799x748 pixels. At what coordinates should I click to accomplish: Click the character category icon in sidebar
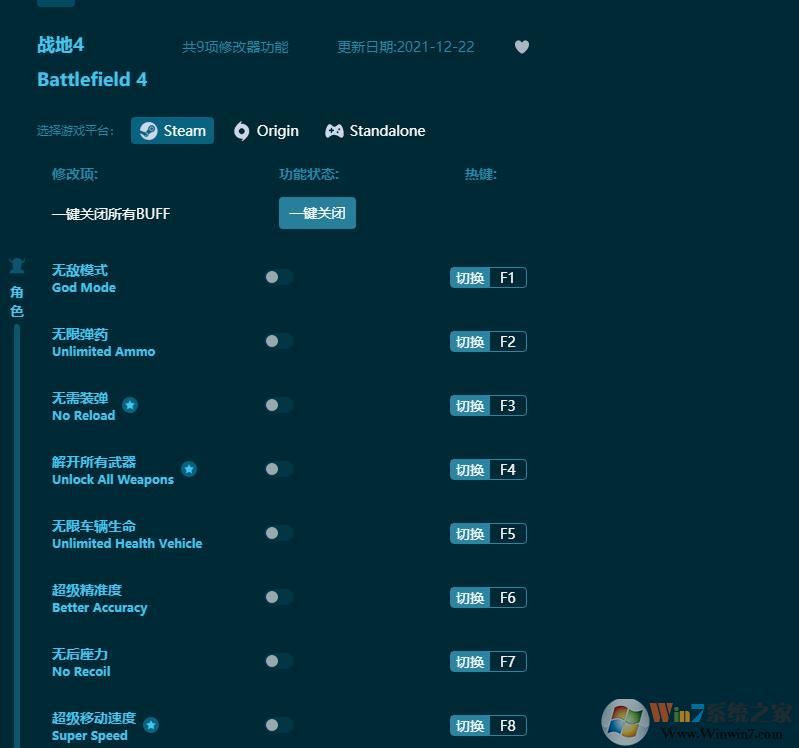(x=17, y=265)
